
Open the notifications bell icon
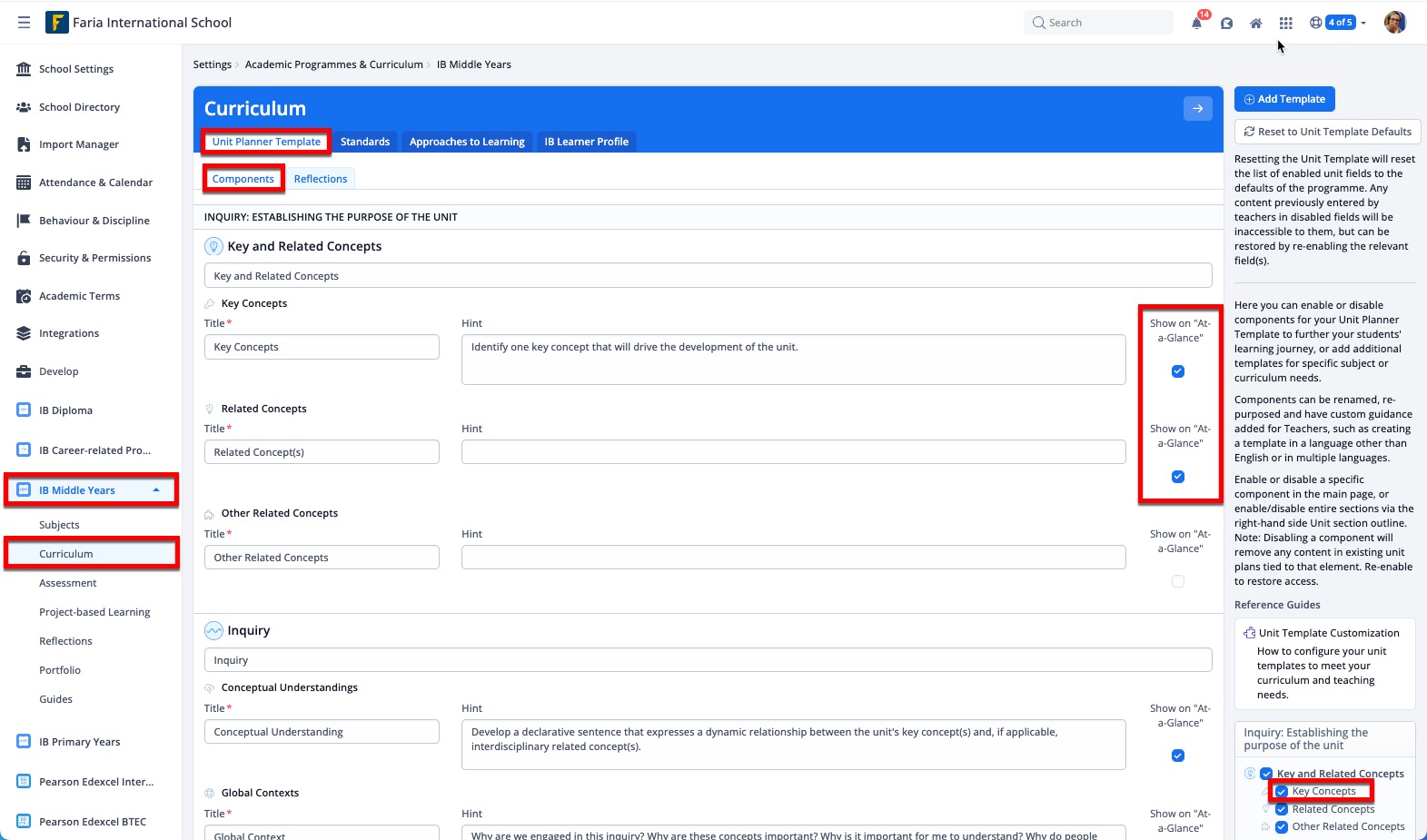click(x=1197, y=23)
